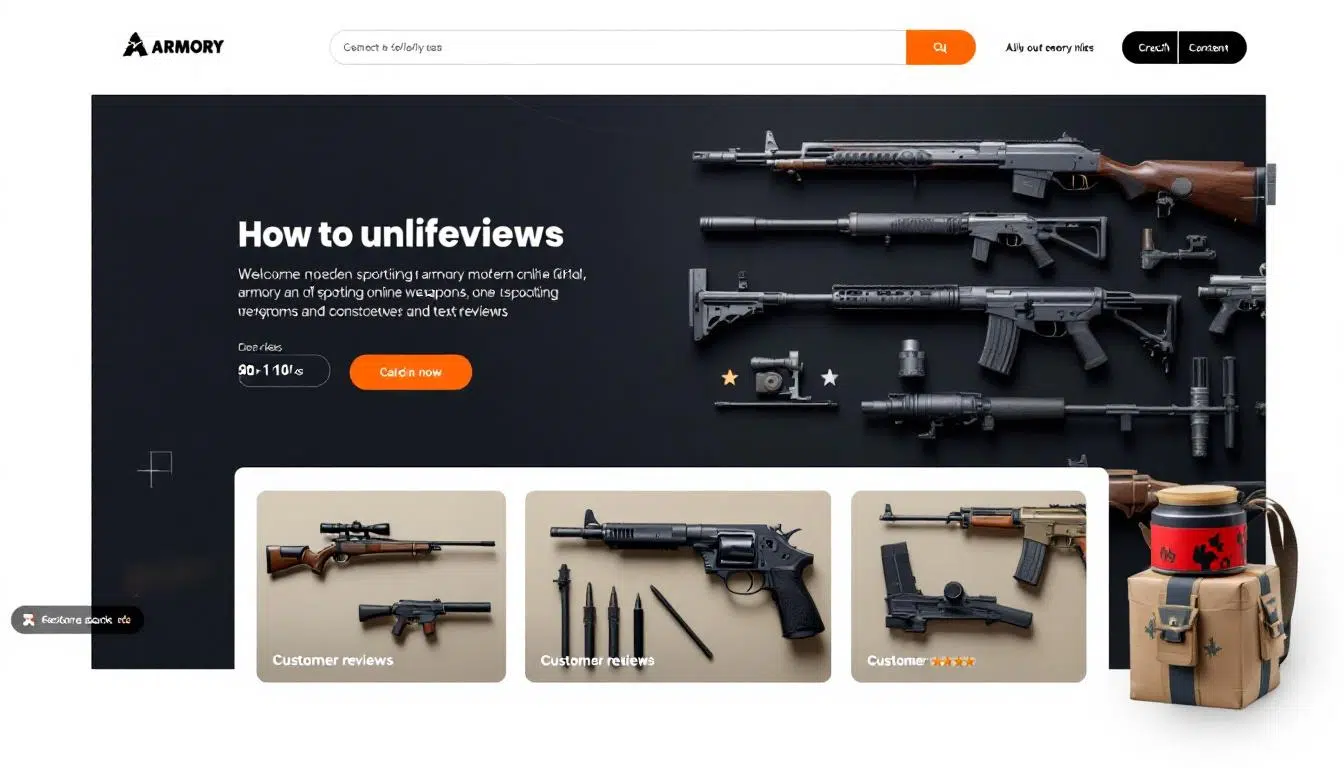Click the gold star rating on third card

952,661
